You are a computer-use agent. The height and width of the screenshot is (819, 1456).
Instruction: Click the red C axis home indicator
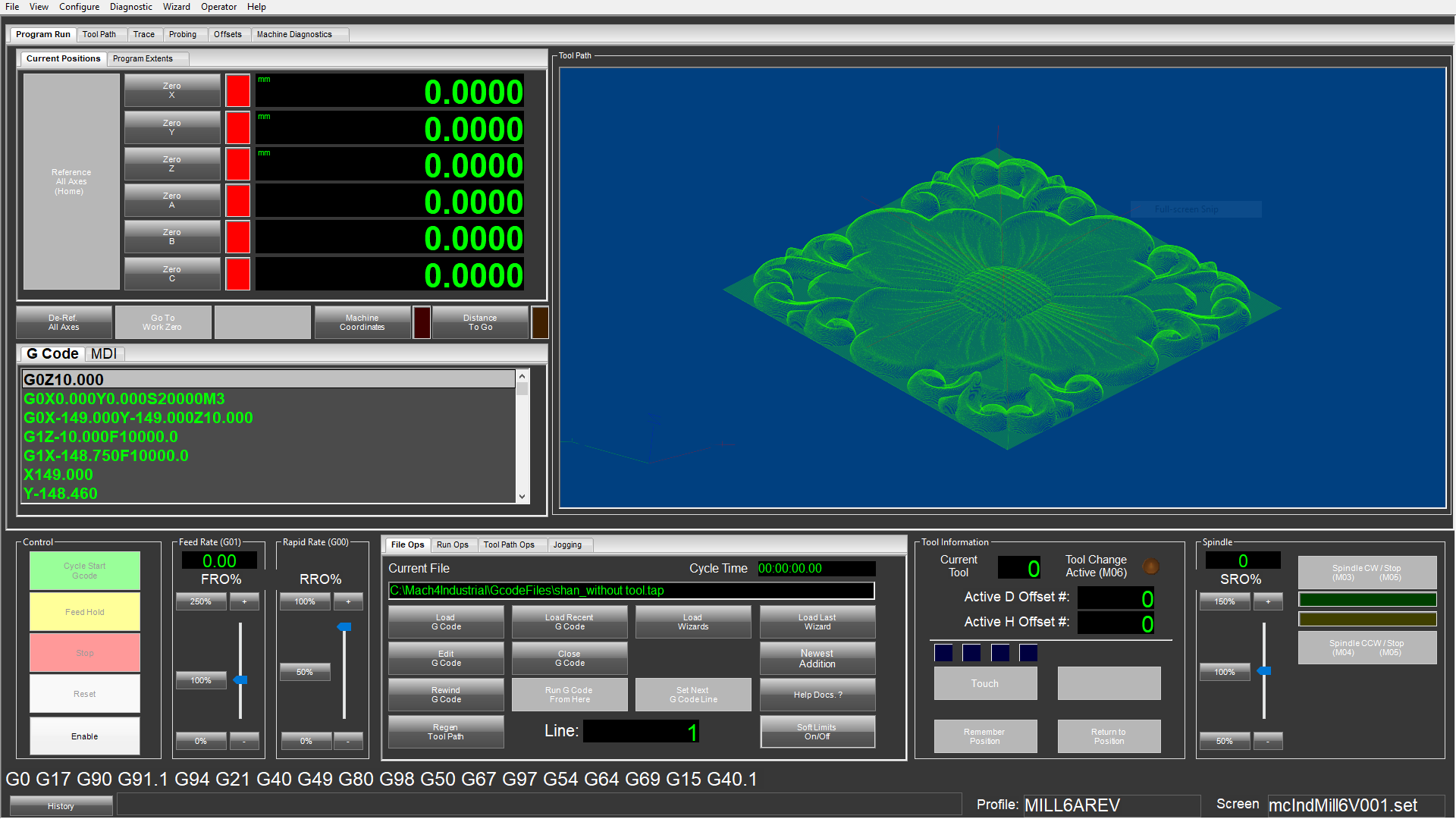pyautogui.click(x=237, y=274)
